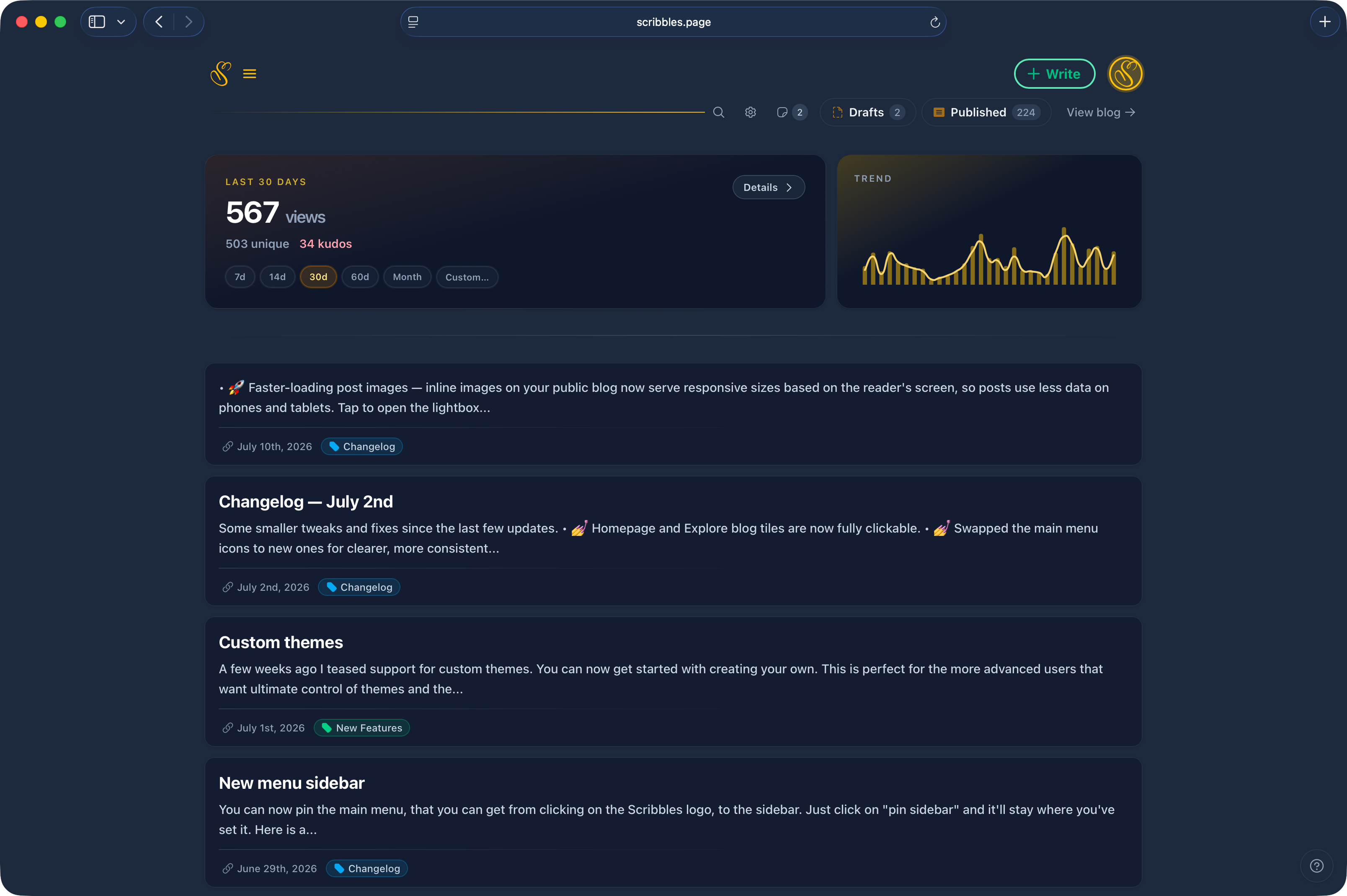Select the 14d range
This screenshot has width=1347, height=896.
tap(277, 277)
